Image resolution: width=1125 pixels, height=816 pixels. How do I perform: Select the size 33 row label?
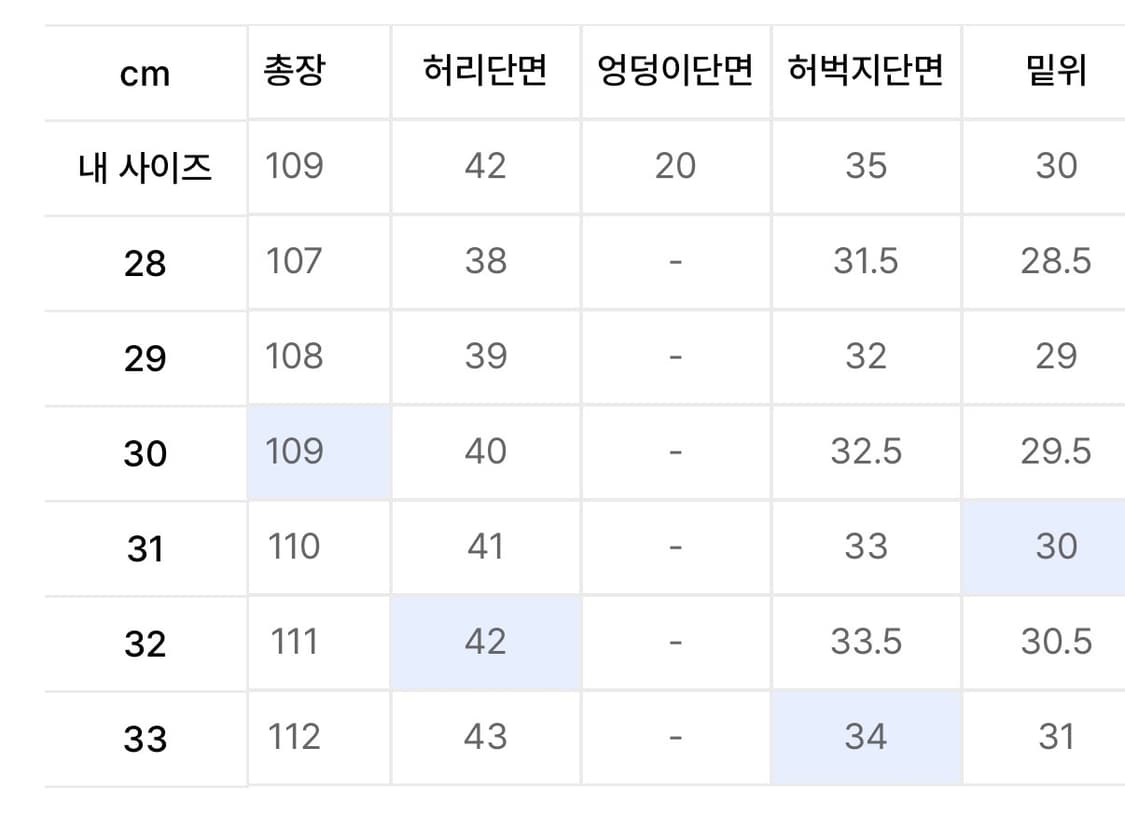[145, 739]
